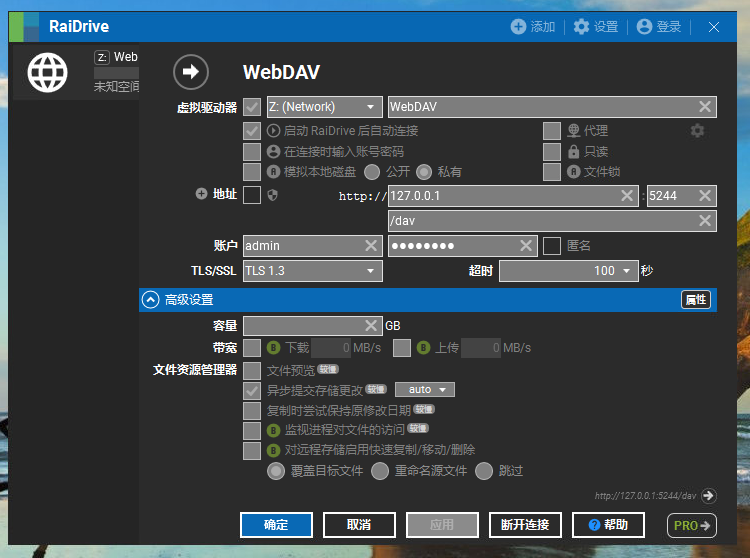Image resolution: width=750 pixels, height=558 pixels.
Task: Click the globe WebDAV drive icon
Action: (47, 73)
